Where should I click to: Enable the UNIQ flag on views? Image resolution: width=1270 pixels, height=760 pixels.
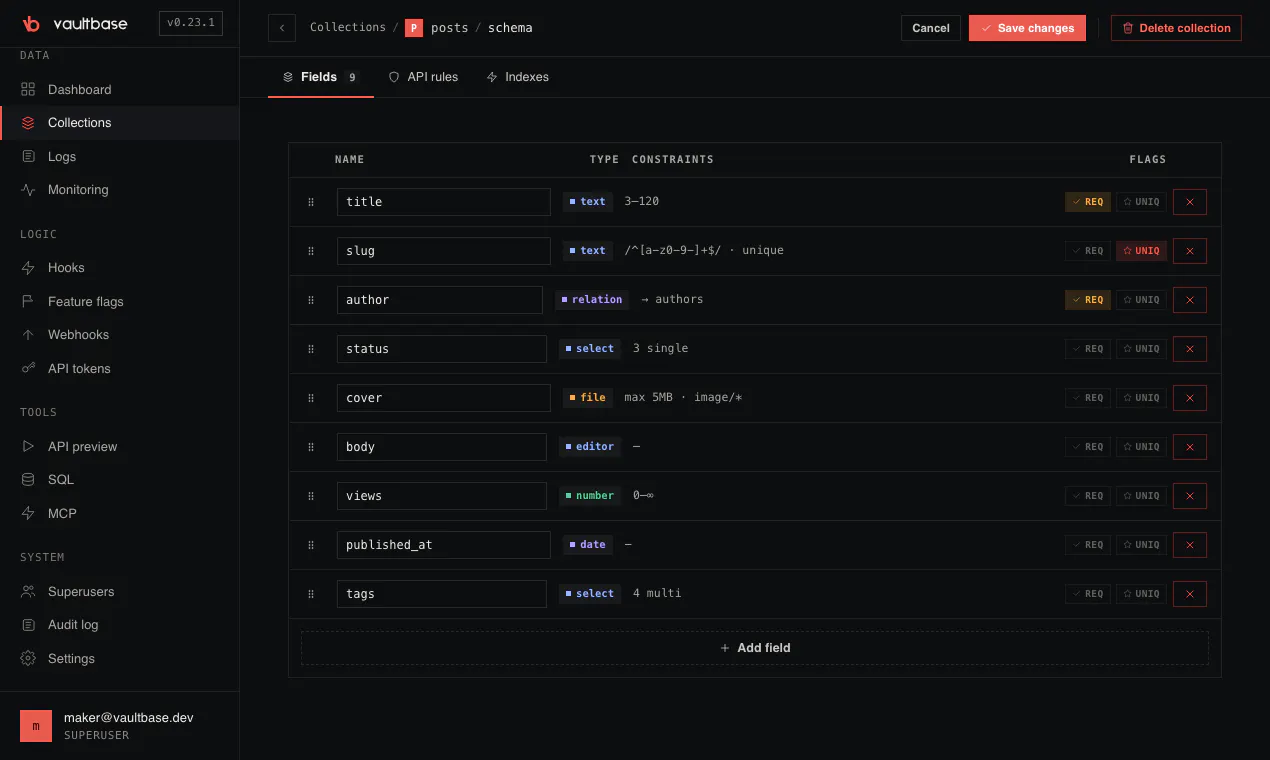[1141, 496]
